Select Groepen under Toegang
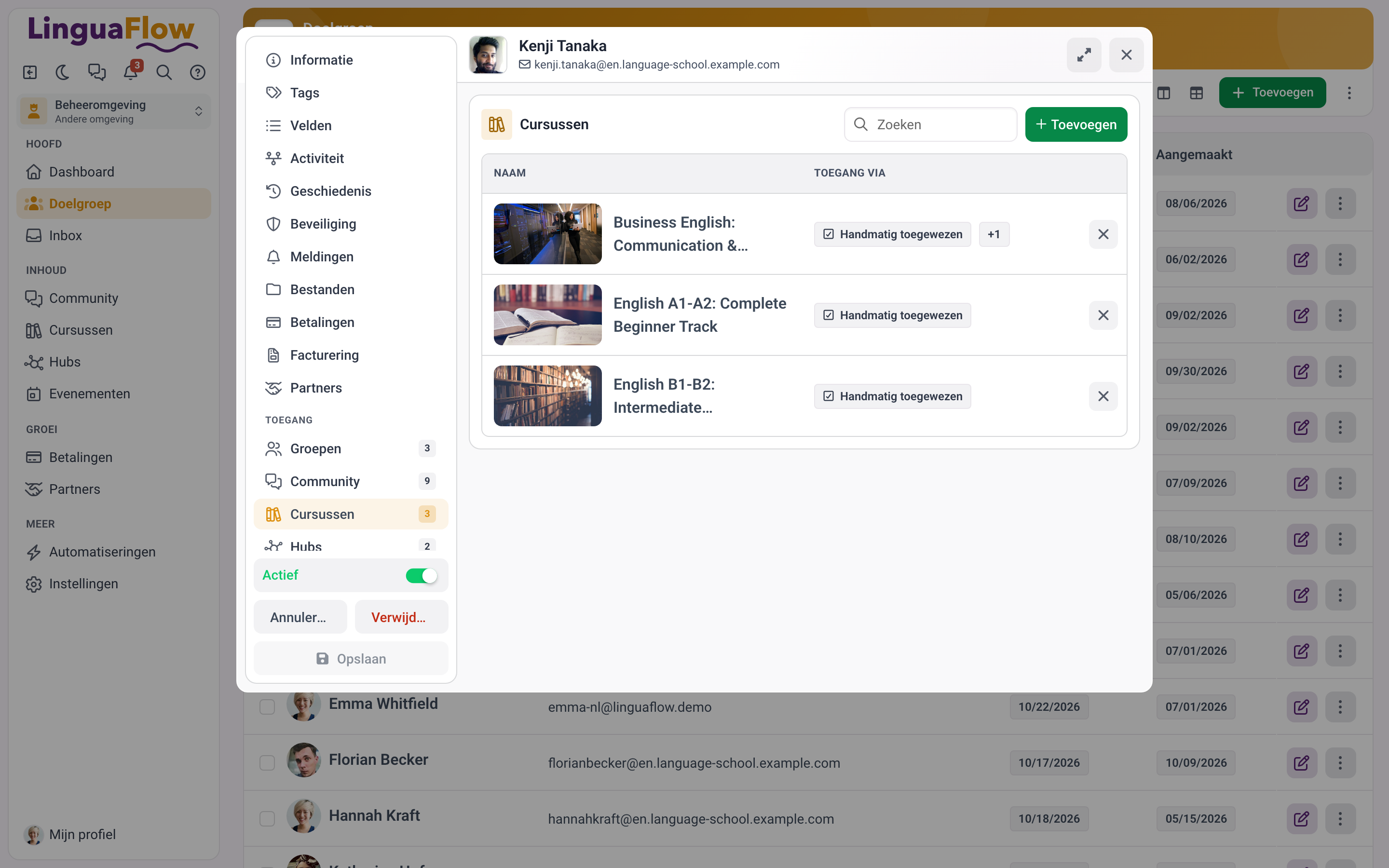Viewport: 1389px width, 868px height. [x=351, y=448]
